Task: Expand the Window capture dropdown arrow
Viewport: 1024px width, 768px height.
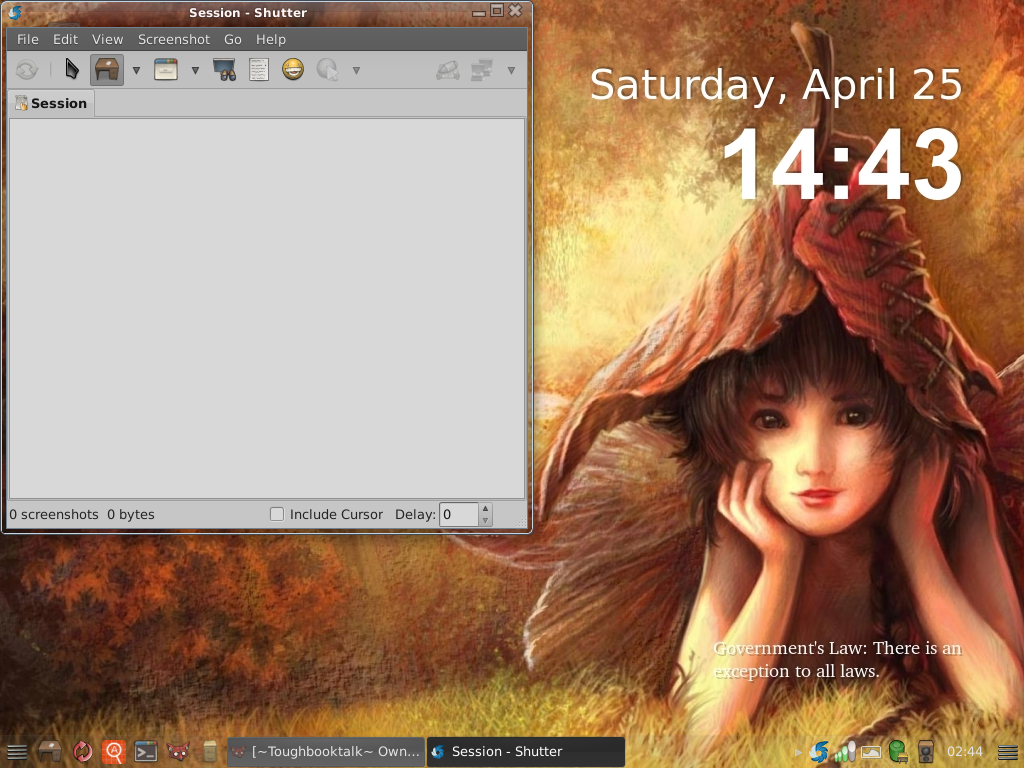Action: coord(195,70)
